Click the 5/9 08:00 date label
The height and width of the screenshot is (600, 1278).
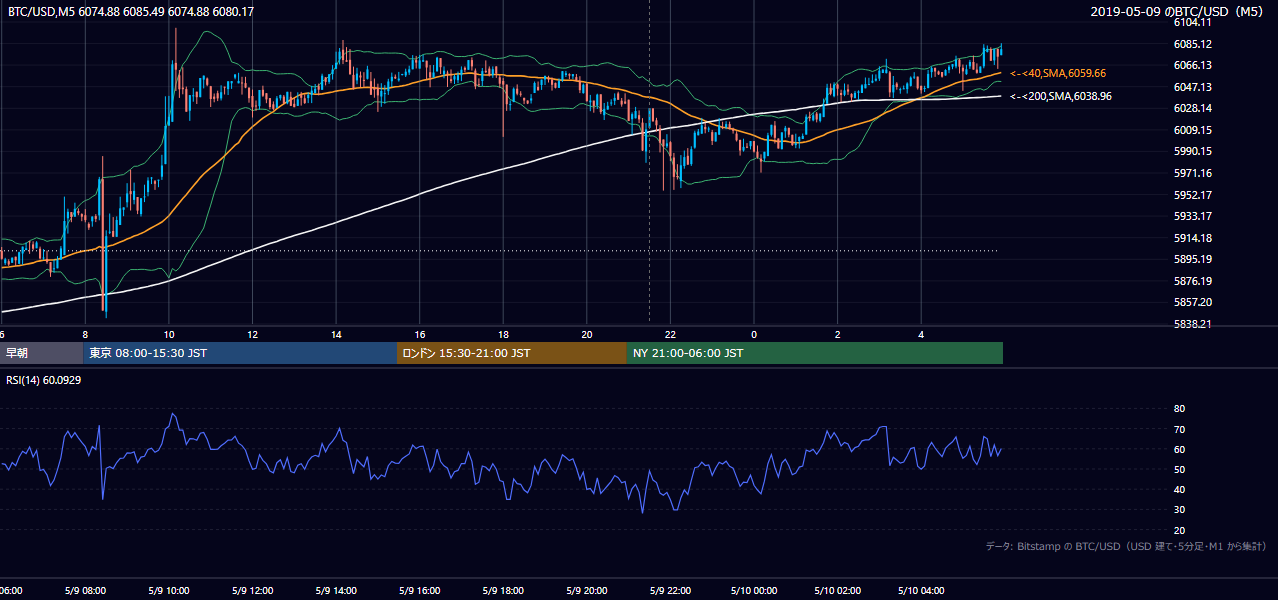84,591
